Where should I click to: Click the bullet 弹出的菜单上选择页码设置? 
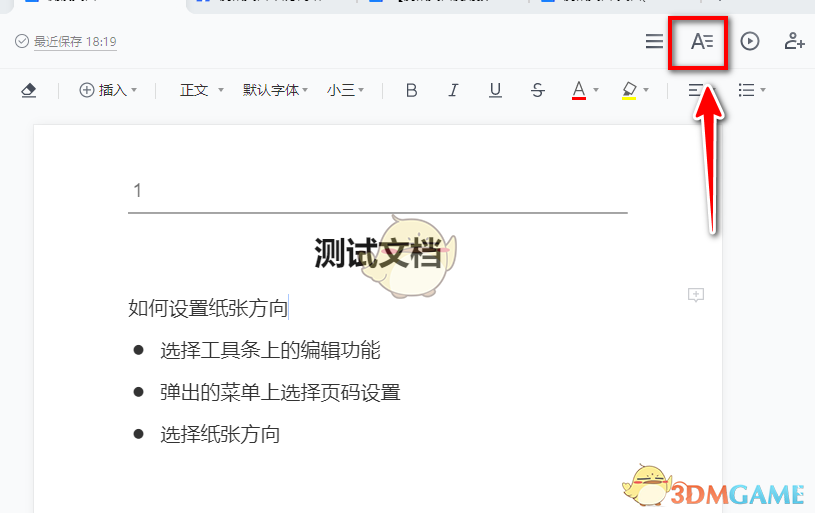(x=280, y=392)
